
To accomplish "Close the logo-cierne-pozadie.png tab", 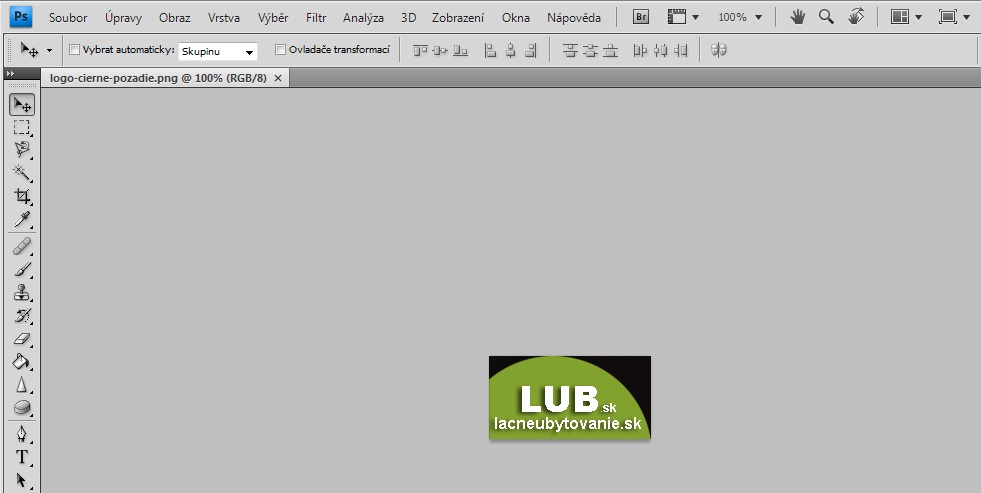I will tap(278, 78).
